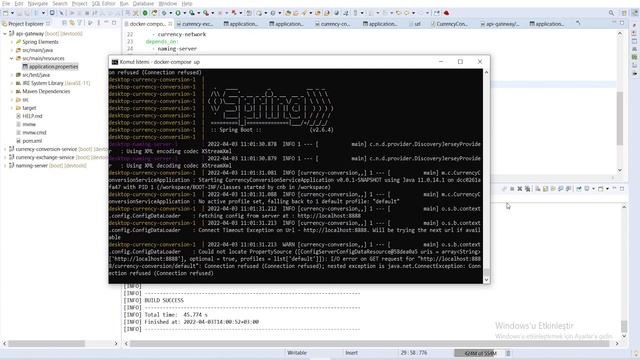Click the Writable status bar entry
Image resolution: width=640 pixels, height=360 pixels.
click(x=297, y=353)
